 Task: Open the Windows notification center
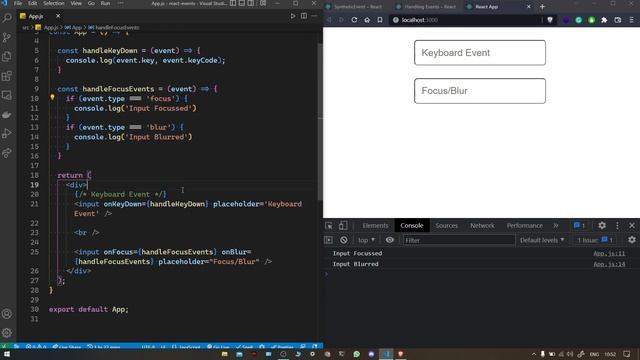point(627,354)
